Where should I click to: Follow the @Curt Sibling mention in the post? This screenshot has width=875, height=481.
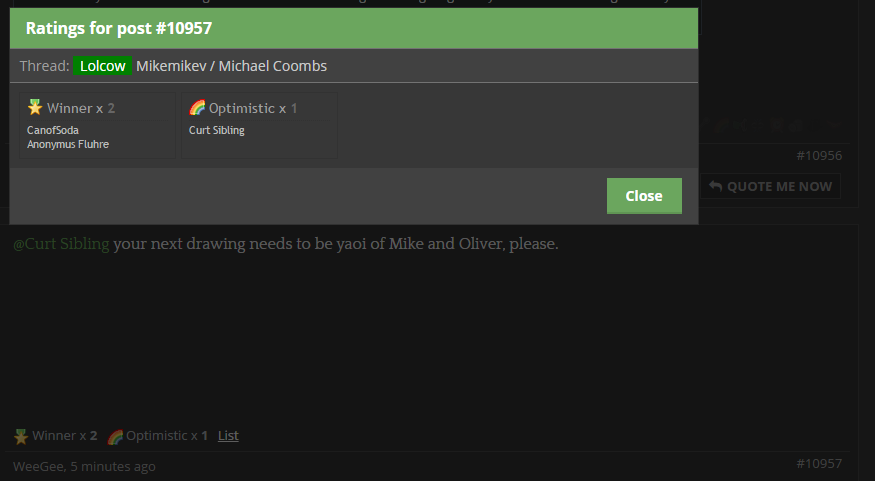[x=61, y=244]
